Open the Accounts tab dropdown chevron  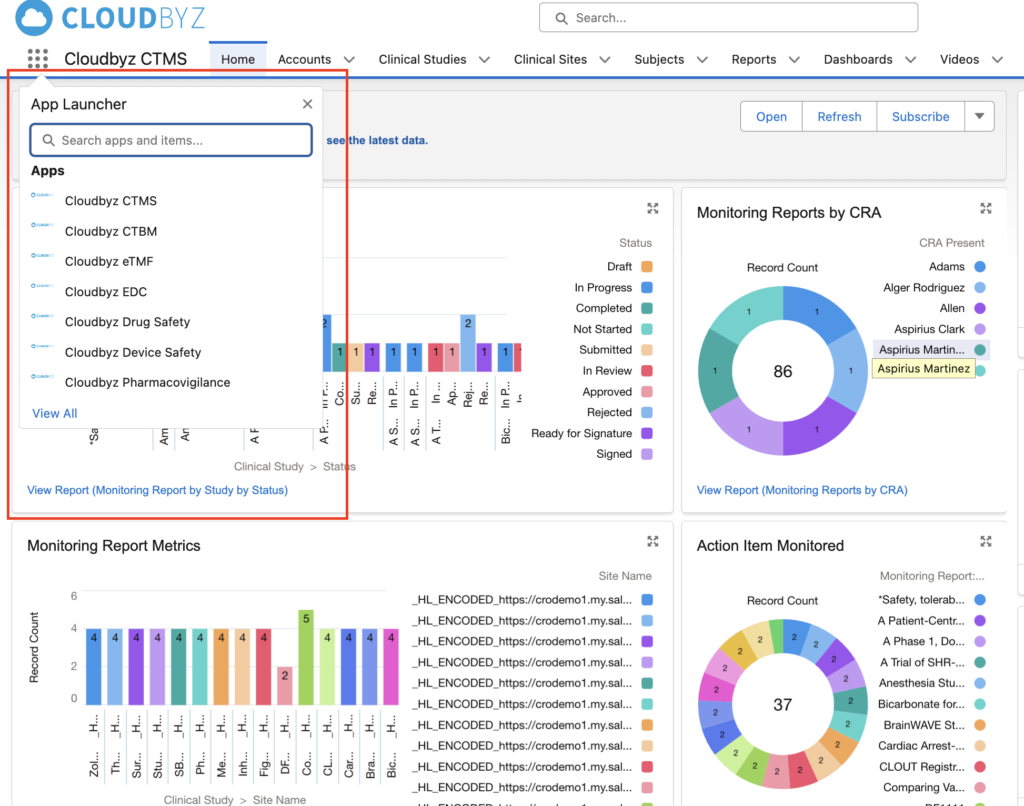349,59
